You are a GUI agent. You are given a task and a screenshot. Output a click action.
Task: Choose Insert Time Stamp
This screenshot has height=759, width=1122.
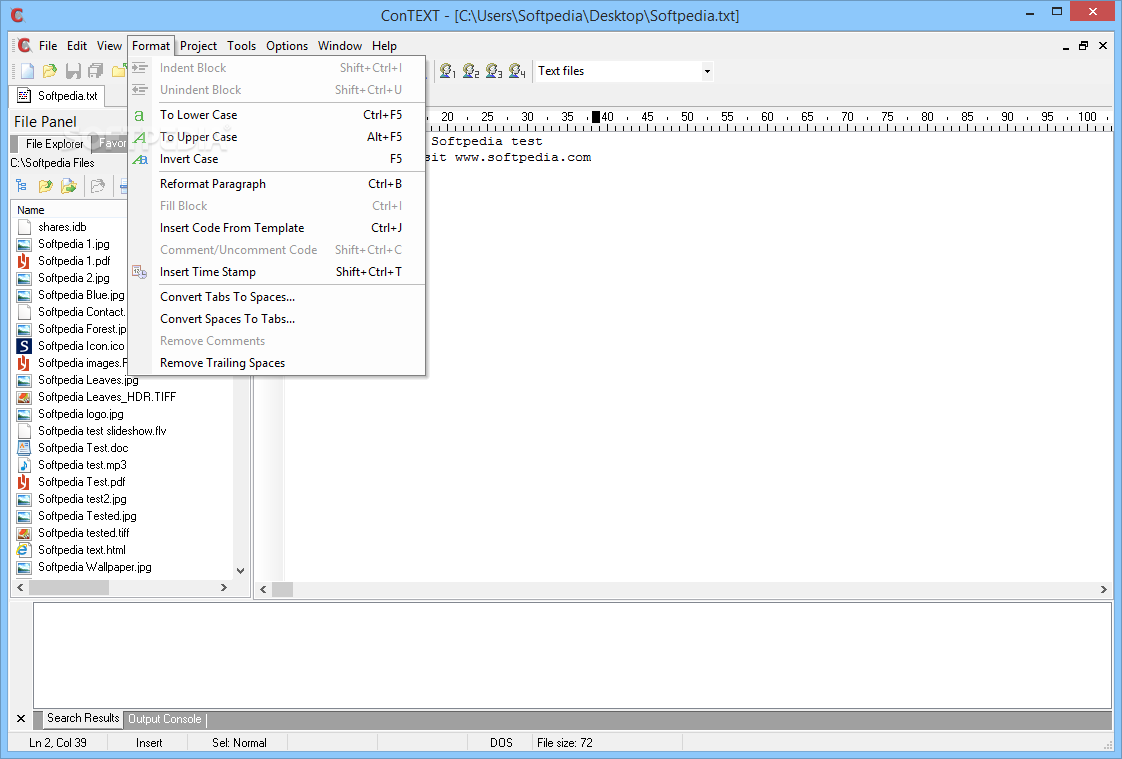[x=277, y=272]
